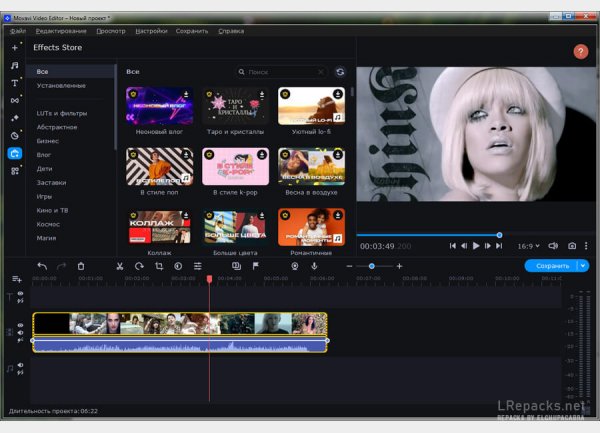Add a marker with the flag icon
This screenshot has height=433, width=600.
click(256, 266)
